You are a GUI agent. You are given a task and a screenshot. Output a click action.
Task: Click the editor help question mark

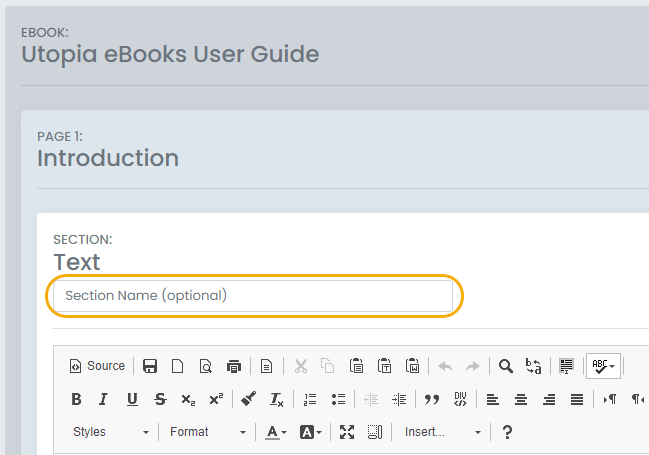[x=507, y=432]
